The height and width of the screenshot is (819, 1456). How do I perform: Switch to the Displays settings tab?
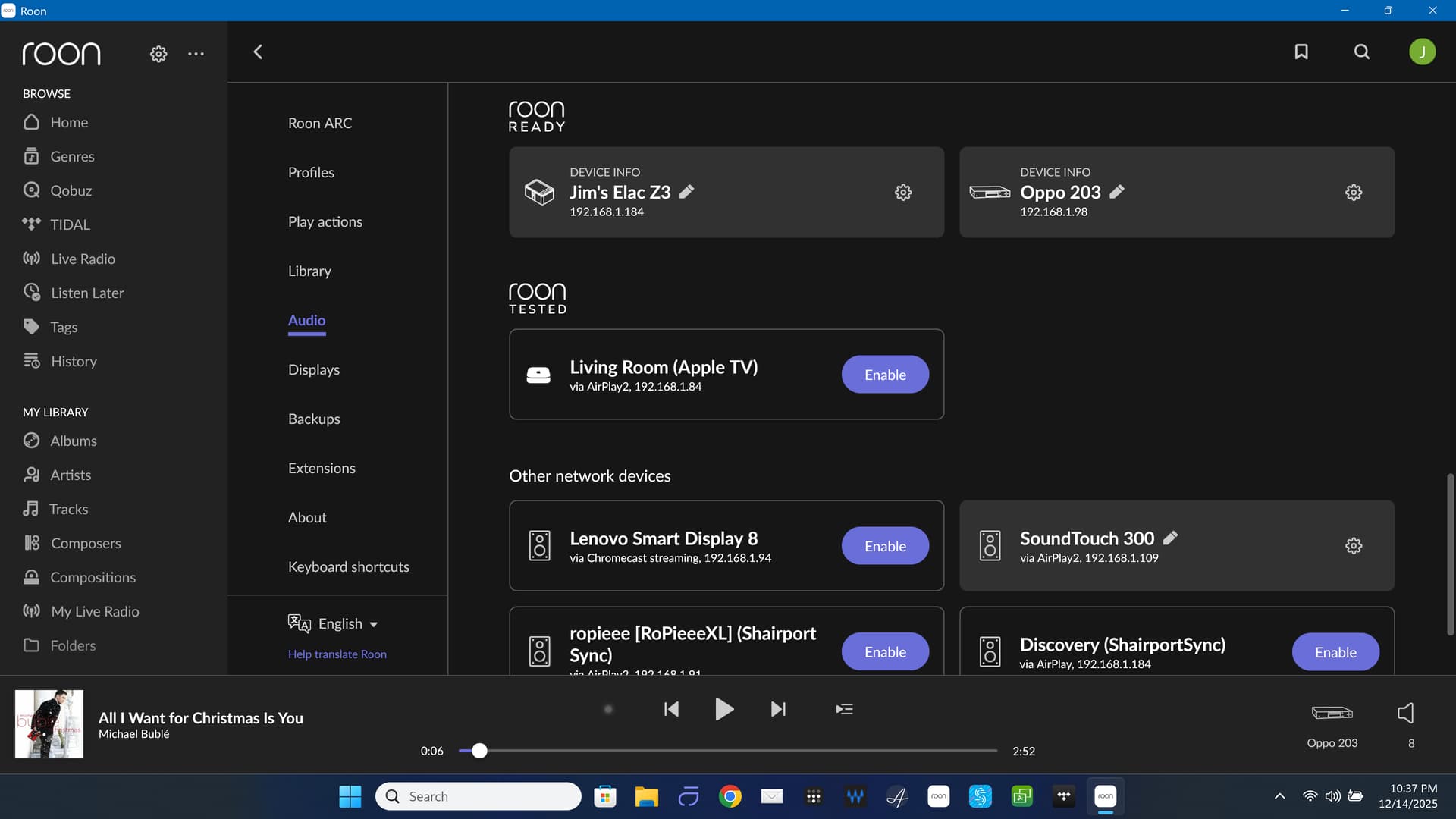pos(313,370)
